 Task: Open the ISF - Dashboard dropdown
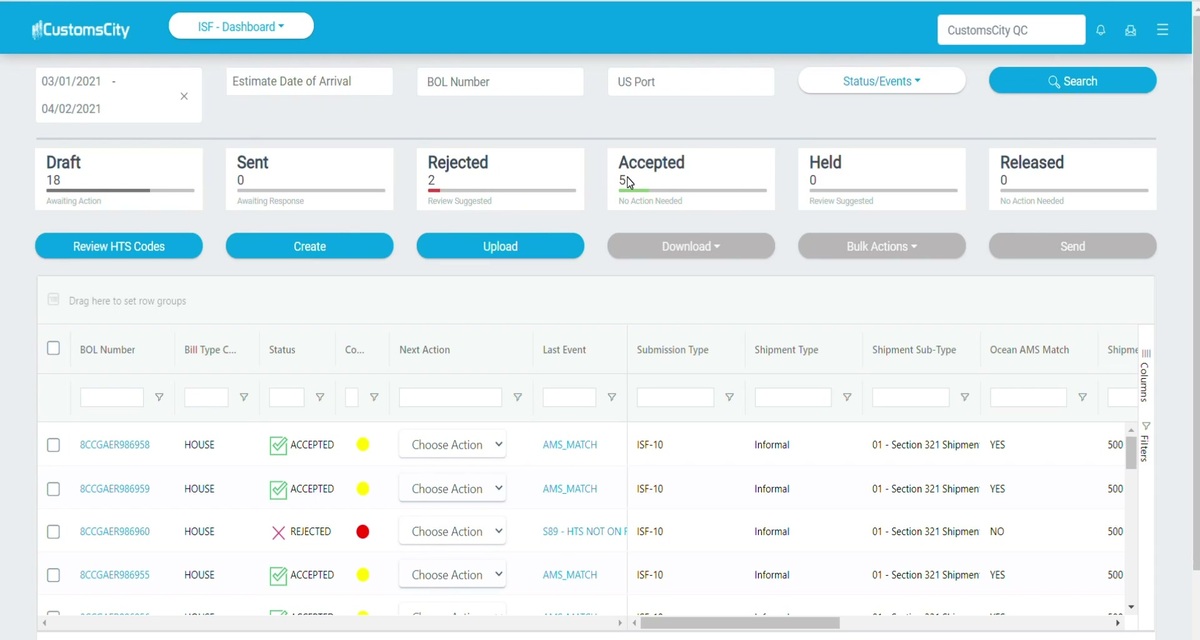click(241, 27)
